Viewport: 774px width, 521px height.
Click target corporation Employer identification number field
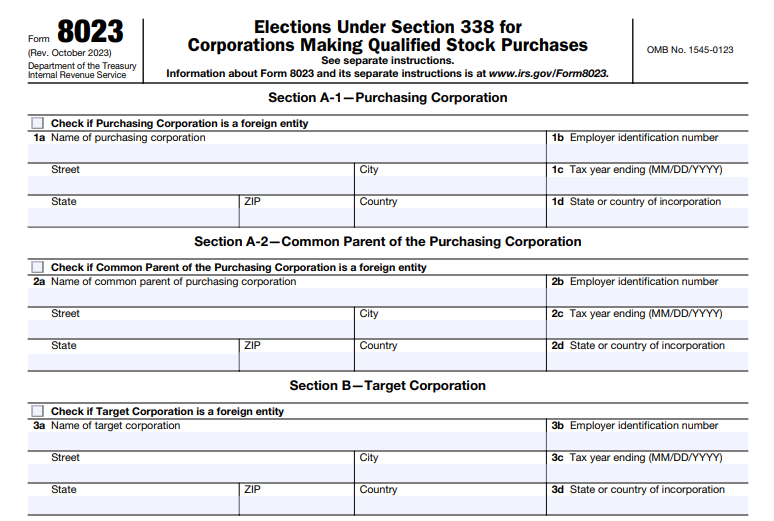tap(647, 441)
